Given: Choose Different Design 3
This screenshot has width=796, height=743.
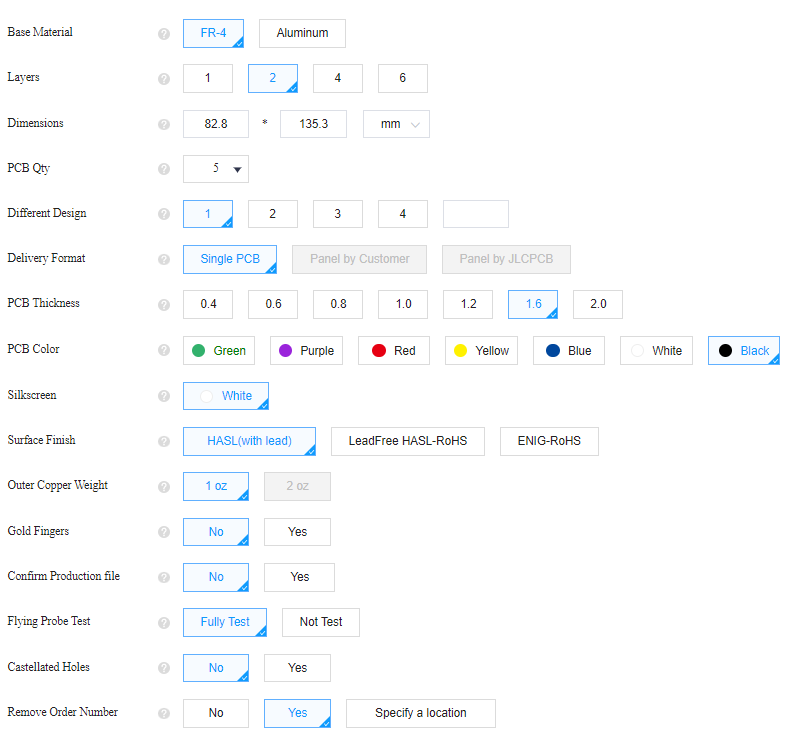Looking at the screenshot, I should [338, 214].
